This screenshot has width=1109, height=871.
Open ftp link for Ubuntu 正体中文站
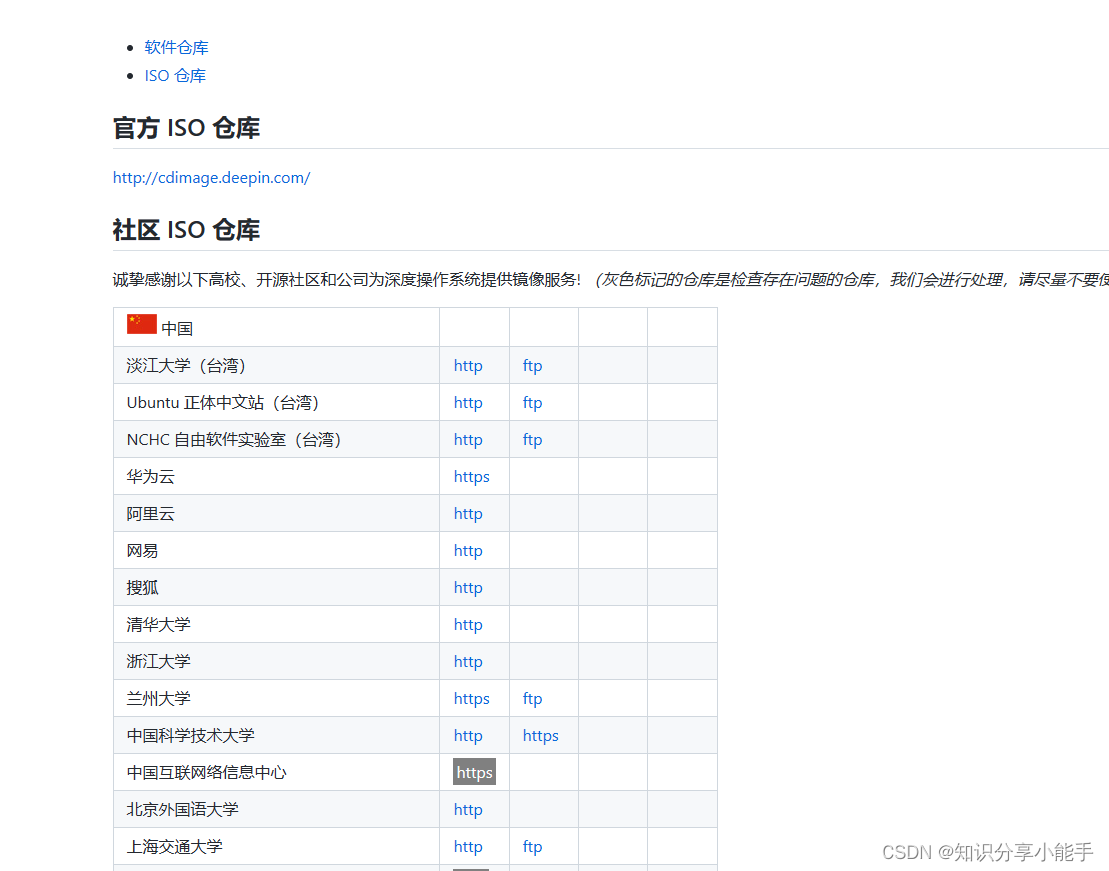(533, 403)
